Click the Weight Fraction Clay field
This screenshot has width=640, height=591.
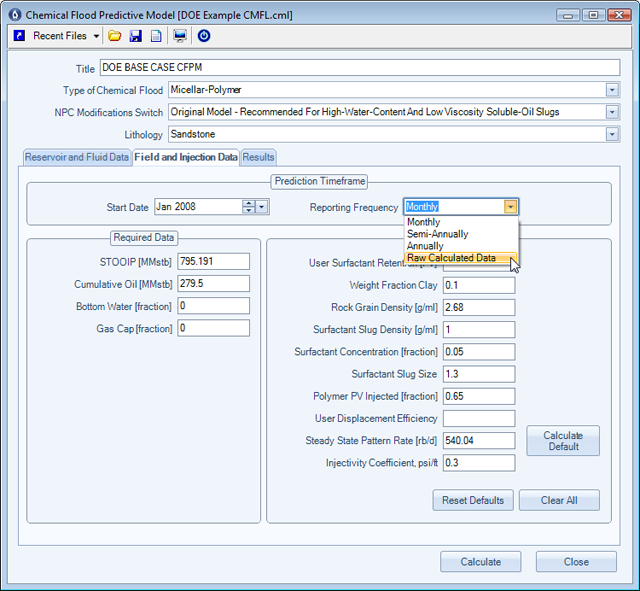coord(479,285)
